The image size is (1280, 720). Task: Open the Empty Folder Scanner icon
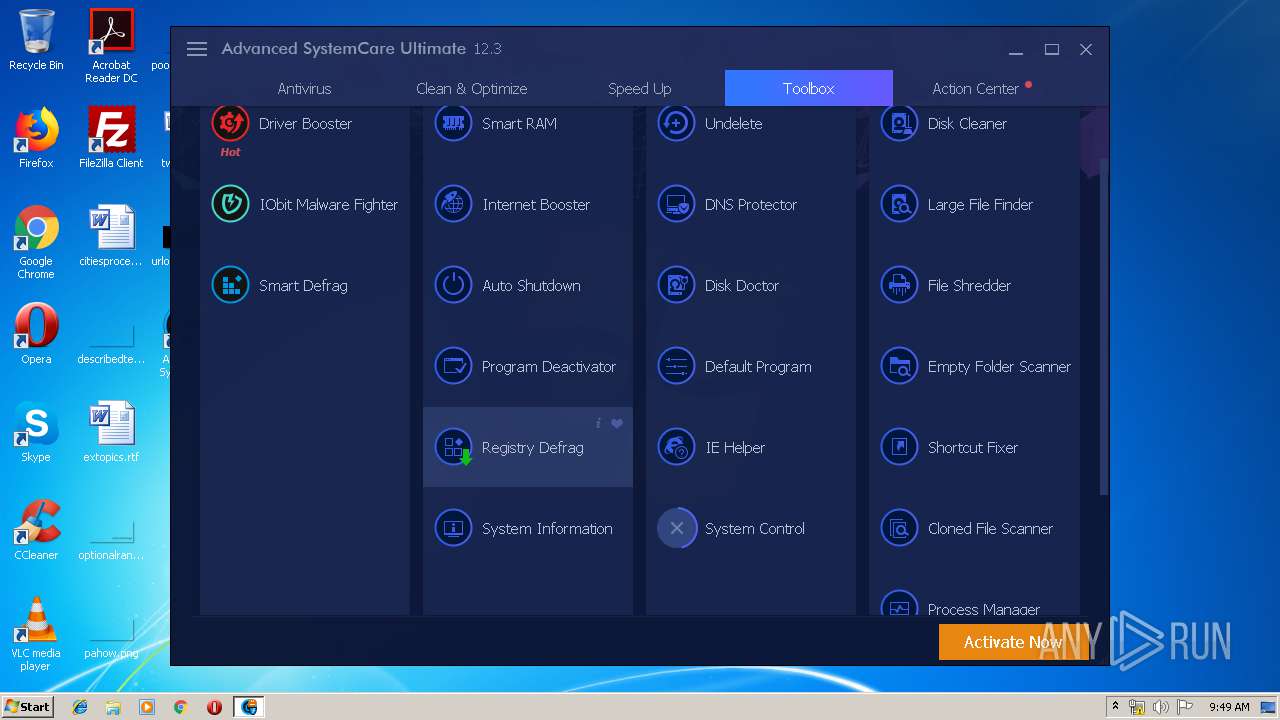pyautogui.click(x=899, y=366)
